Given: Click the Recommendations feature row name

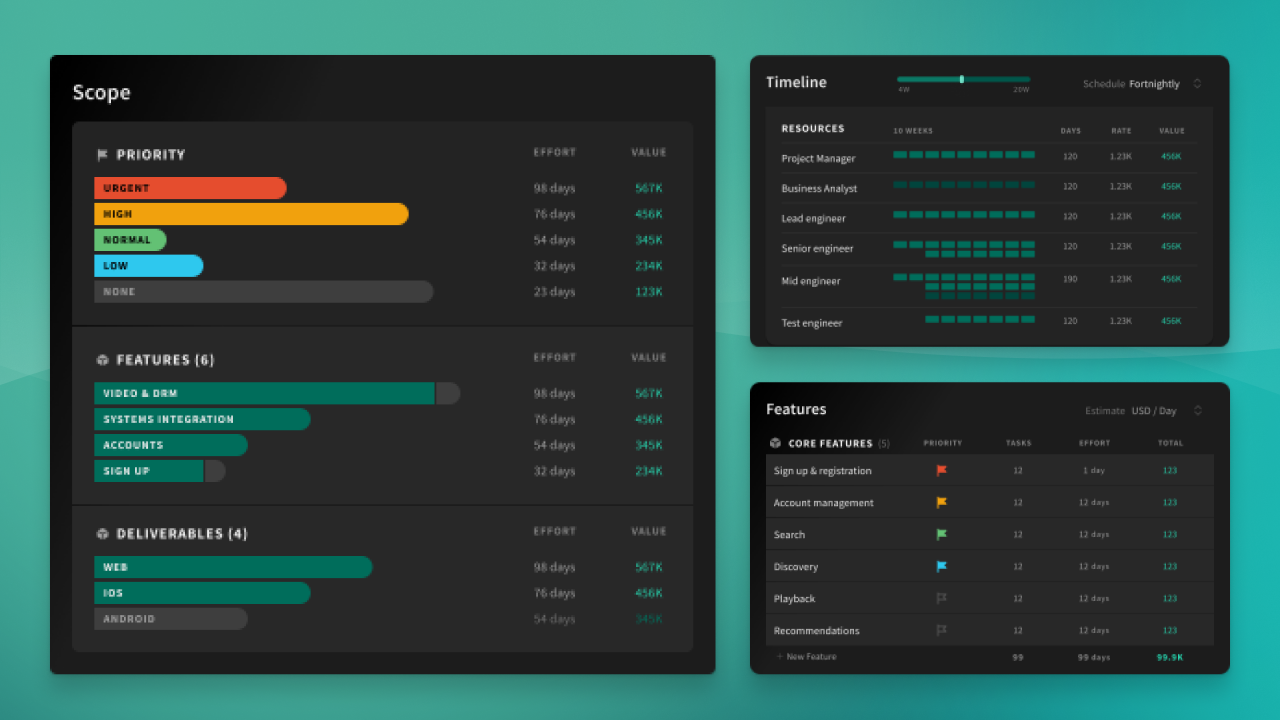Looking at the screenshot, I should coord(816,630).
